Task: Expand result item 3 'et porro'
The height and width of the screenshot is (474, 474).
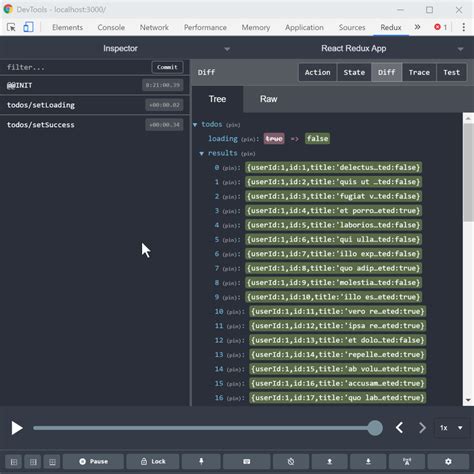Action: [x=333, y=211]
